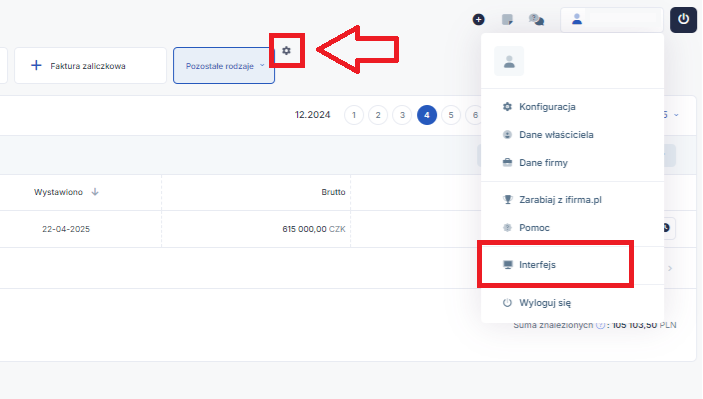Click the person icon beside Dane właściciela
The height and width of the screenshot is (399, 703).
tap(507, 134)
